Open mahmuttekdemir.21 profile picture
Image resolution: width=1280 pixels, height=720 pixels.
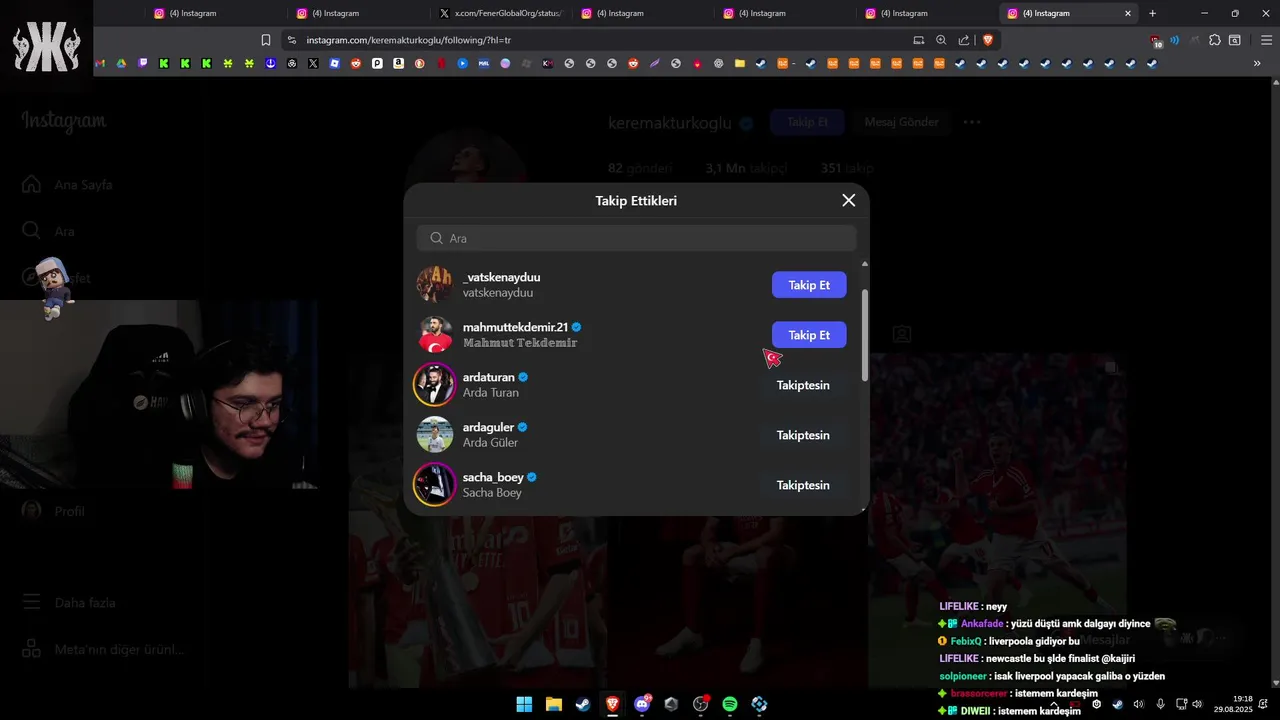tap(435, 334)
